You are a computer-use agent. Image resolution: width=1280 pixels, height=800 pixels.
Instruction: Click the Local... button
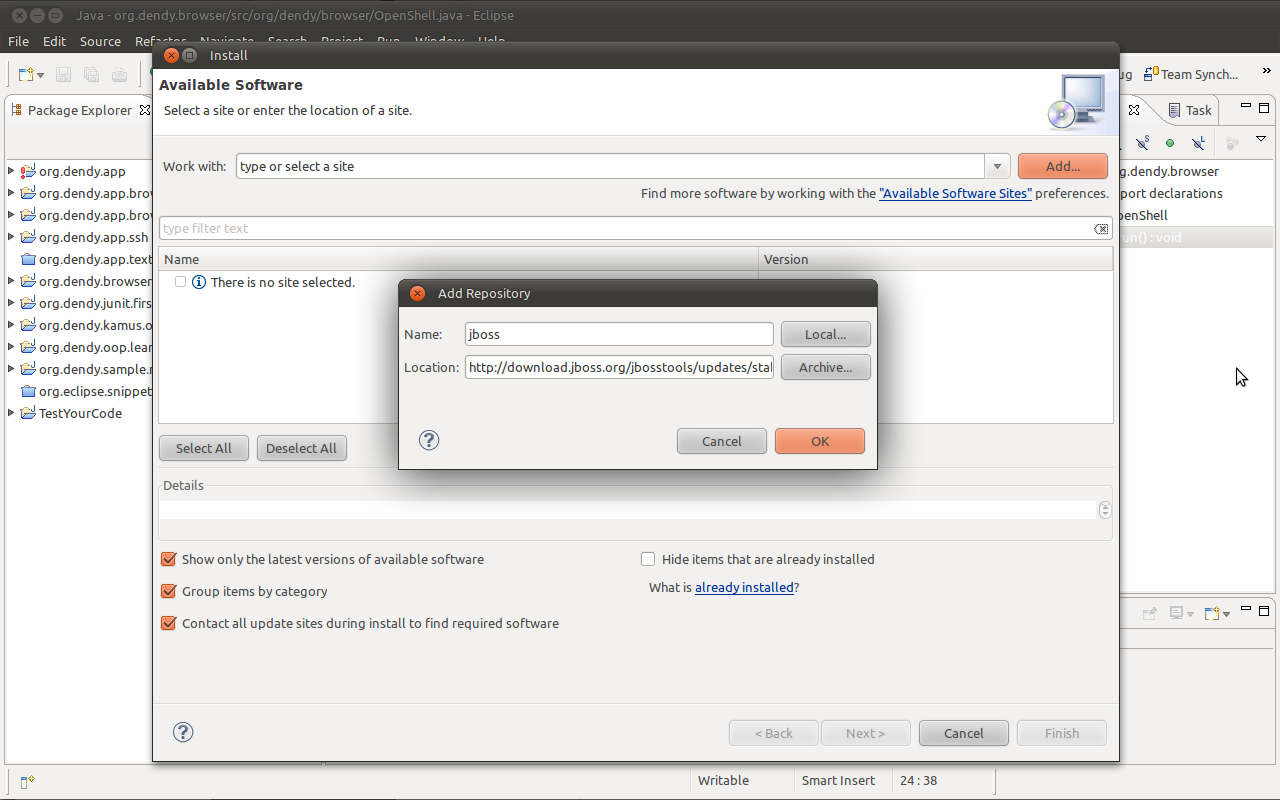(x=826, y=334)
